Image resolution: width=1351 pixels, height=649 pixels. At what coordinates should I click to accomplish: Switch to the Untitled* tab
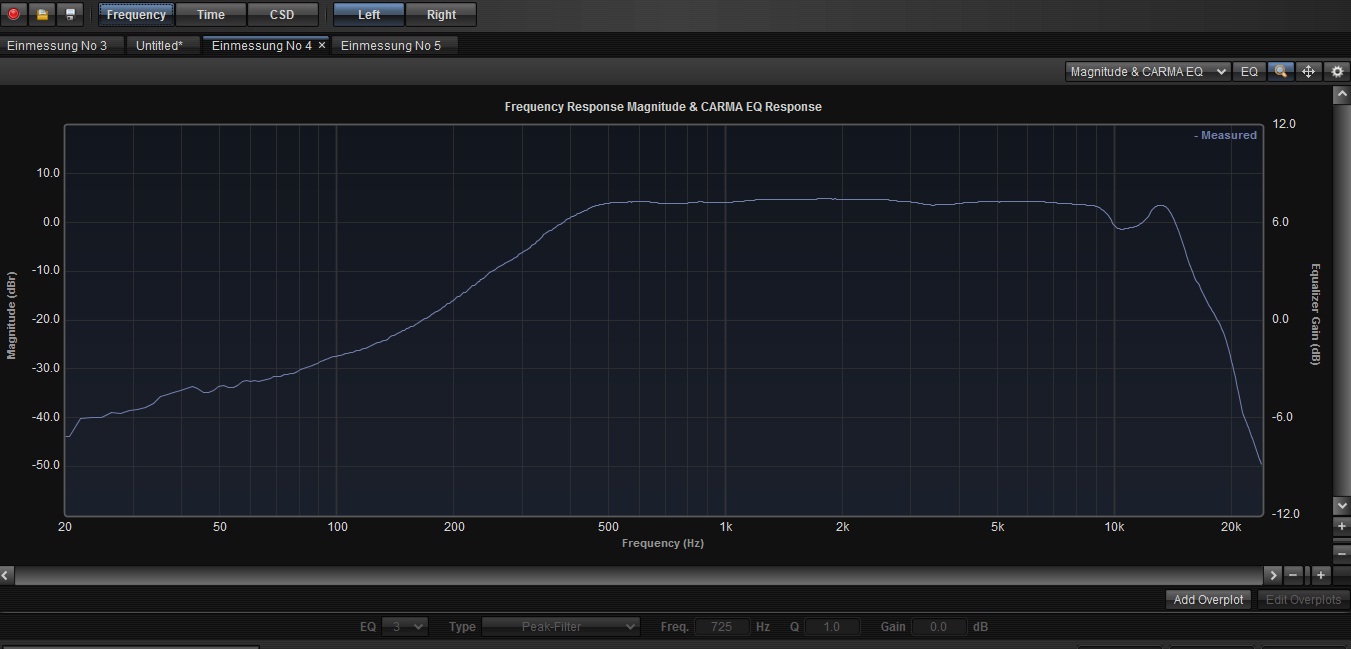(x=159, y=46)
